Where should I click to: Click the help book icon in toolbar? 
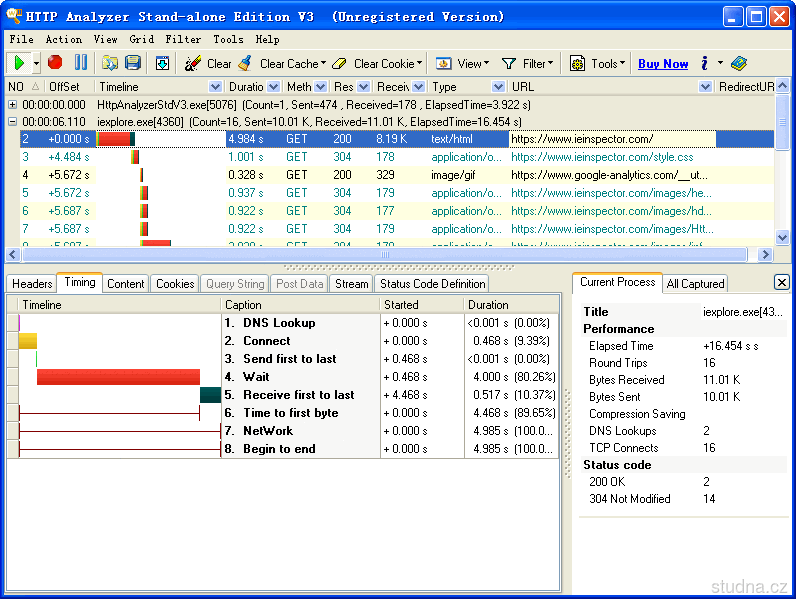738,63
